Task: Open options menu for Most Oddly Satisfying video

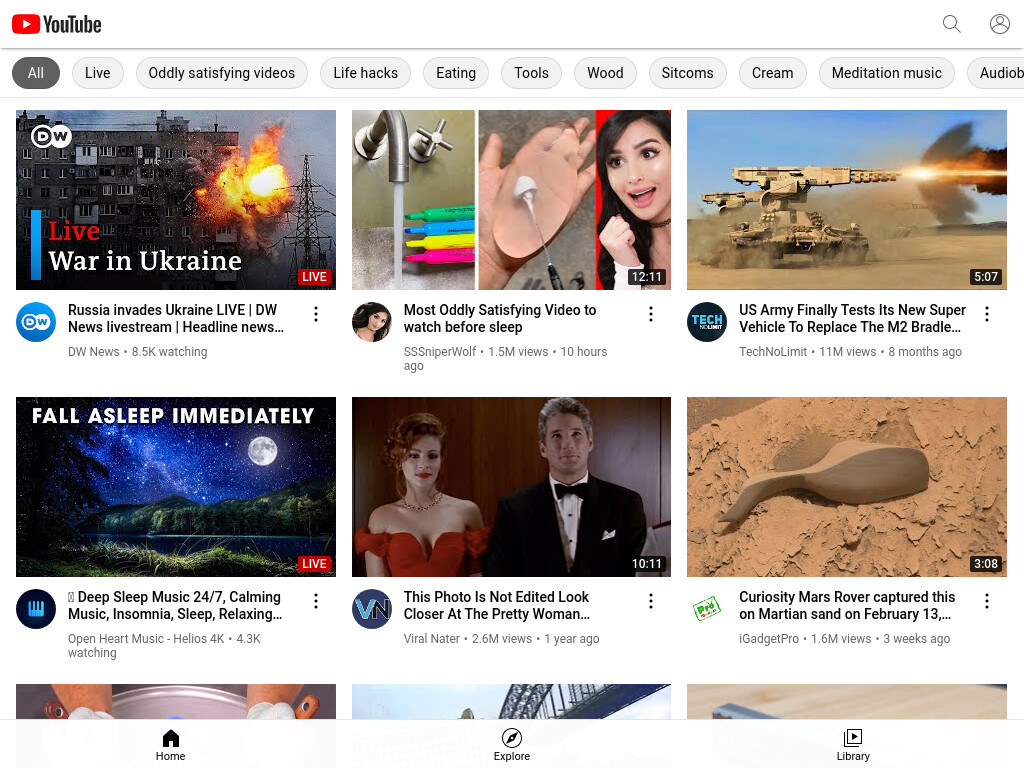Action: pos(650,314)
